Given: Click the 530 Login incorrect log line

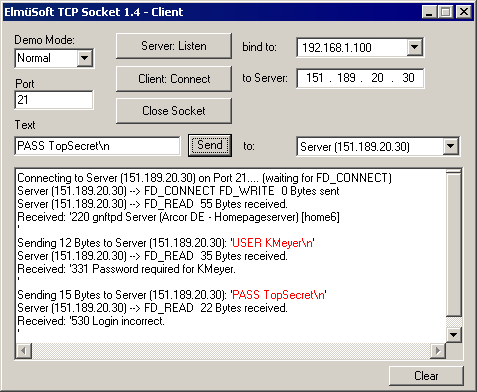Looking at the screenshot, I should point(91,321).
